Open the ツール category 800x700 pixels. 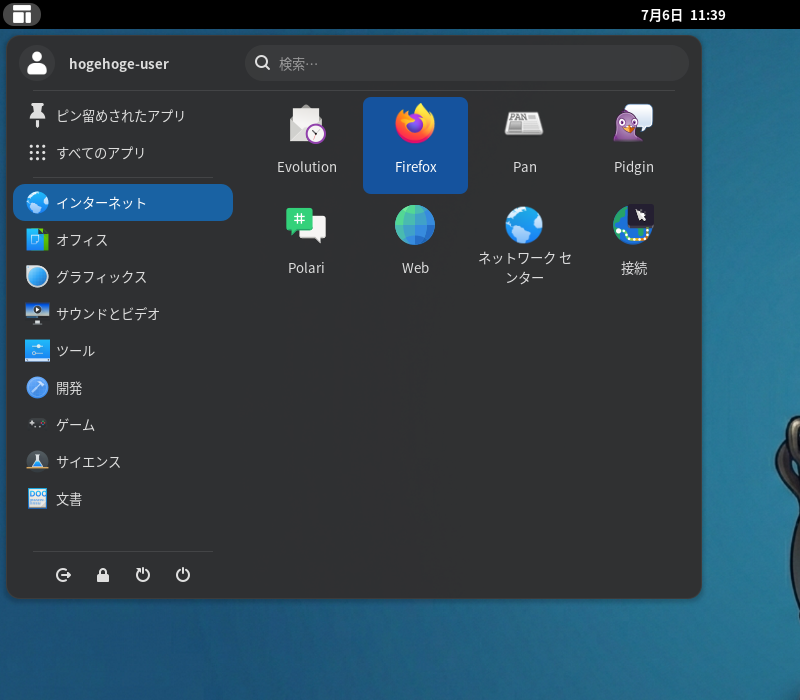(123, 351)
